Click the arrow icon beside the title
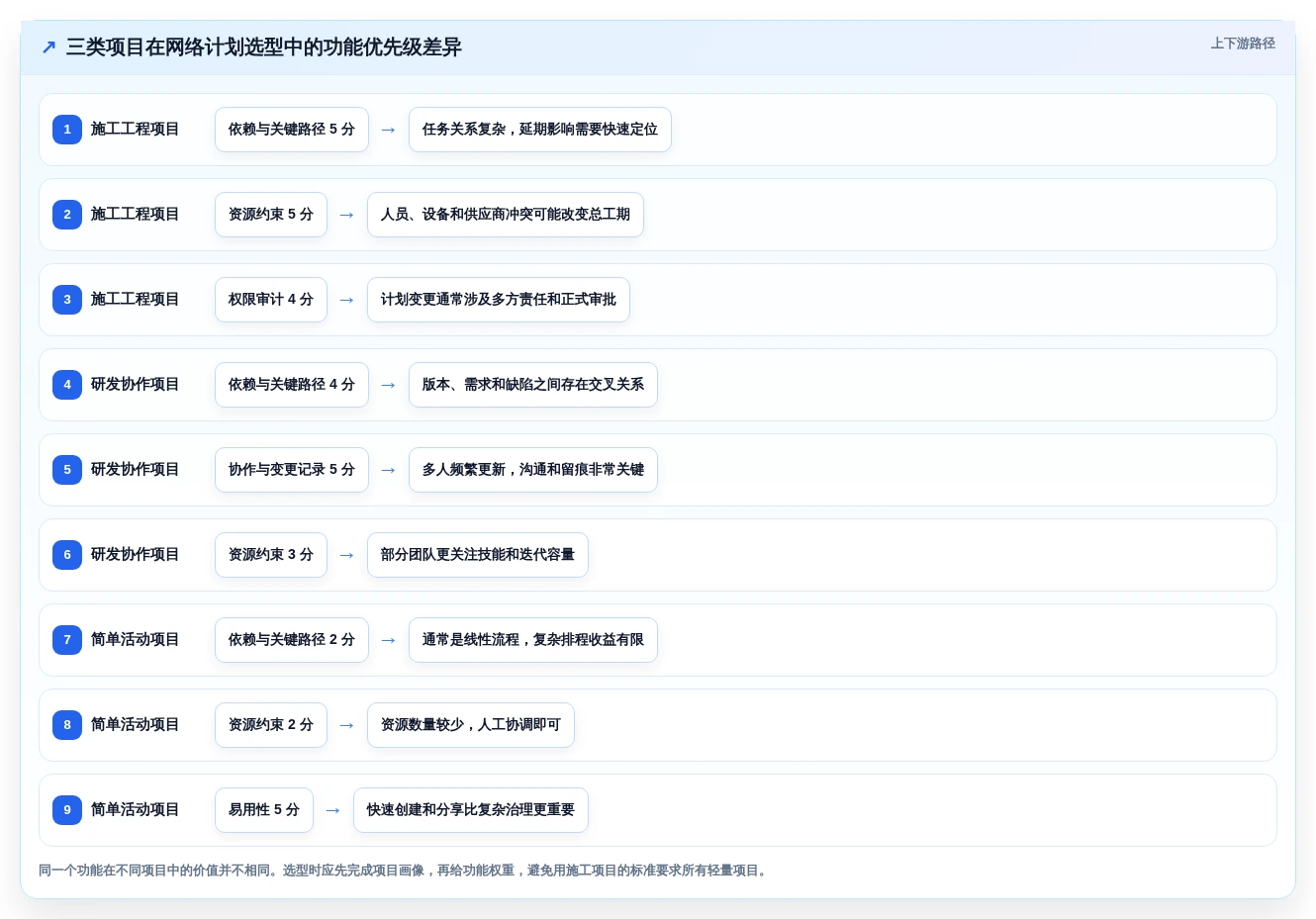 tap(48, 47)
